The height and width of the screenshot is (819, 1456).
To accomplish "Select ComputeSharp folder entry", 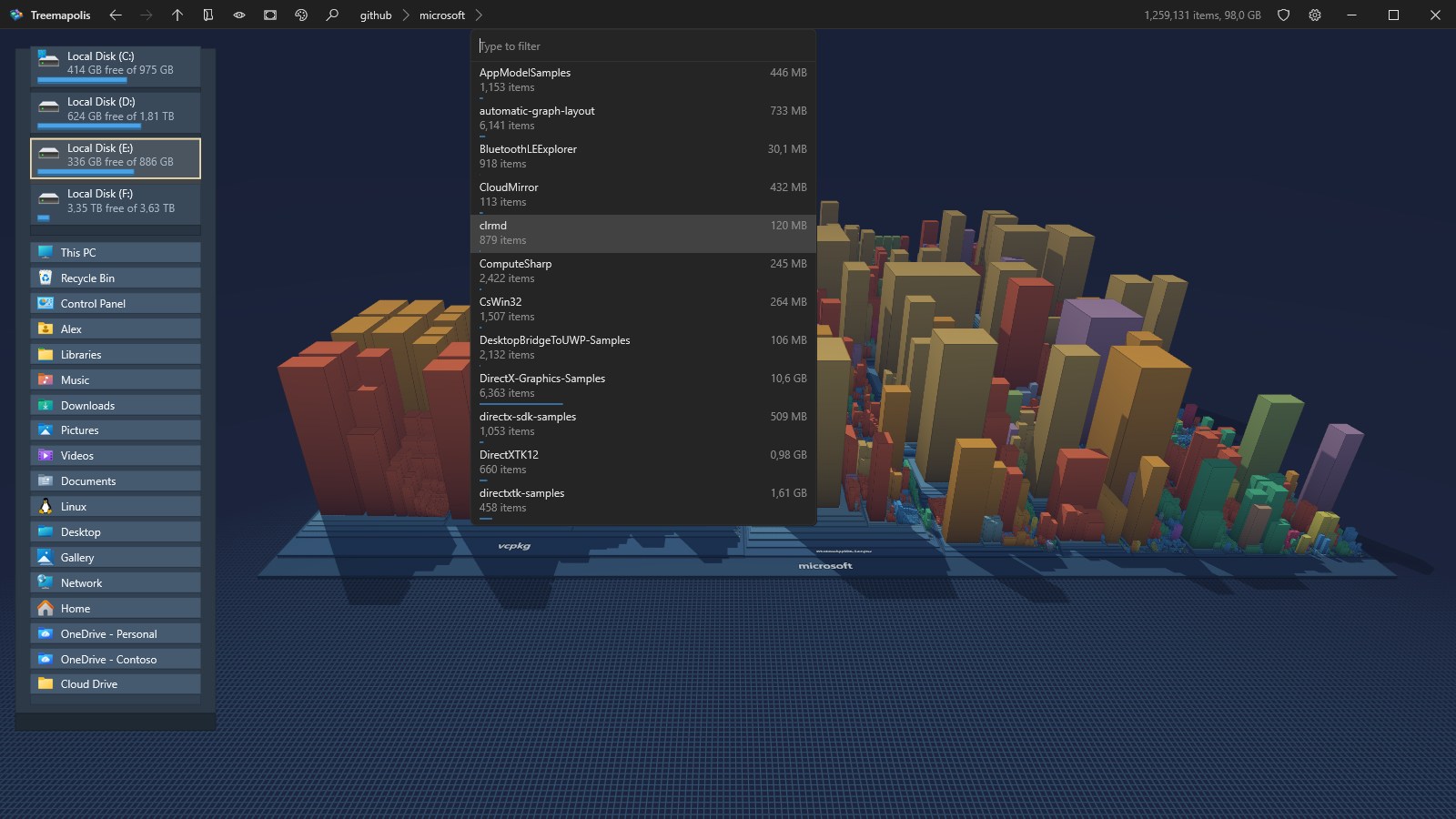I will coord(642,271).
